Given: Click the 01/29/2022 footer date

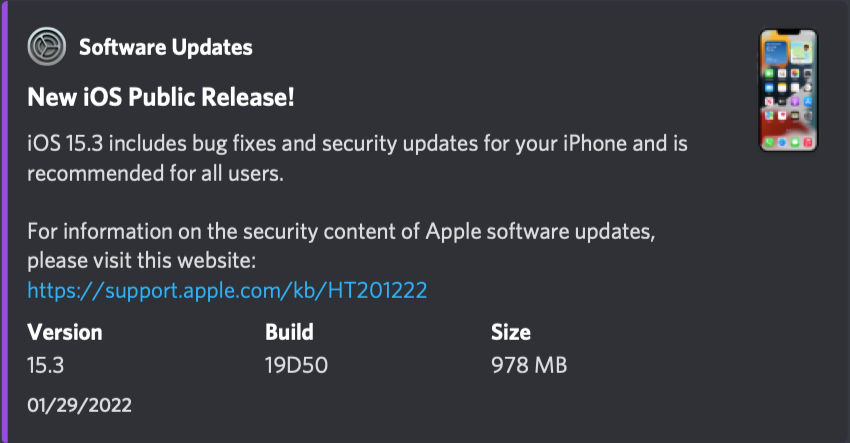Looking at the screenshot, I should click(80, 406).
